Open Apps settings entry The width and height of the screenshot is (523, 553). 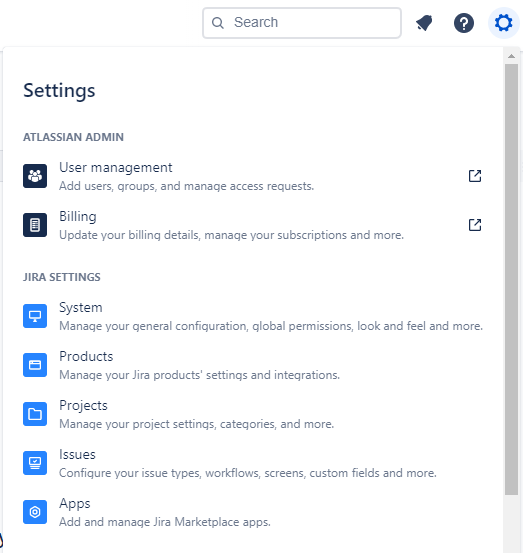point(253,512)
